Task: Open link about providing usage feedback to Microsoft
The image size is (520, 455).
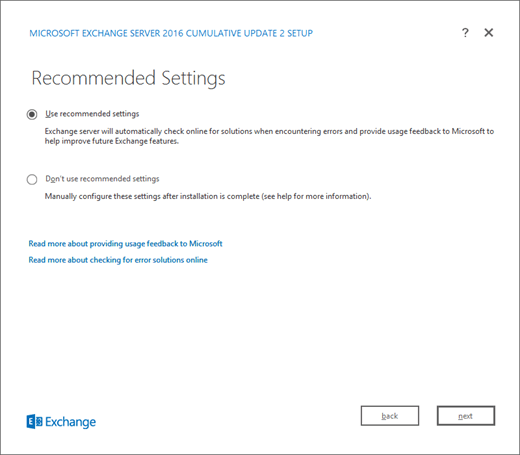Action: pos(125,244)
